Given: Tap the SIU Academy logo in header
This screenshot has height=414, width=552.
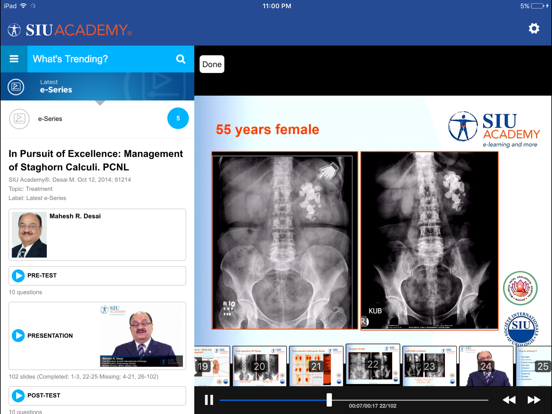Looking at the screenshot, I should (70, 30).
